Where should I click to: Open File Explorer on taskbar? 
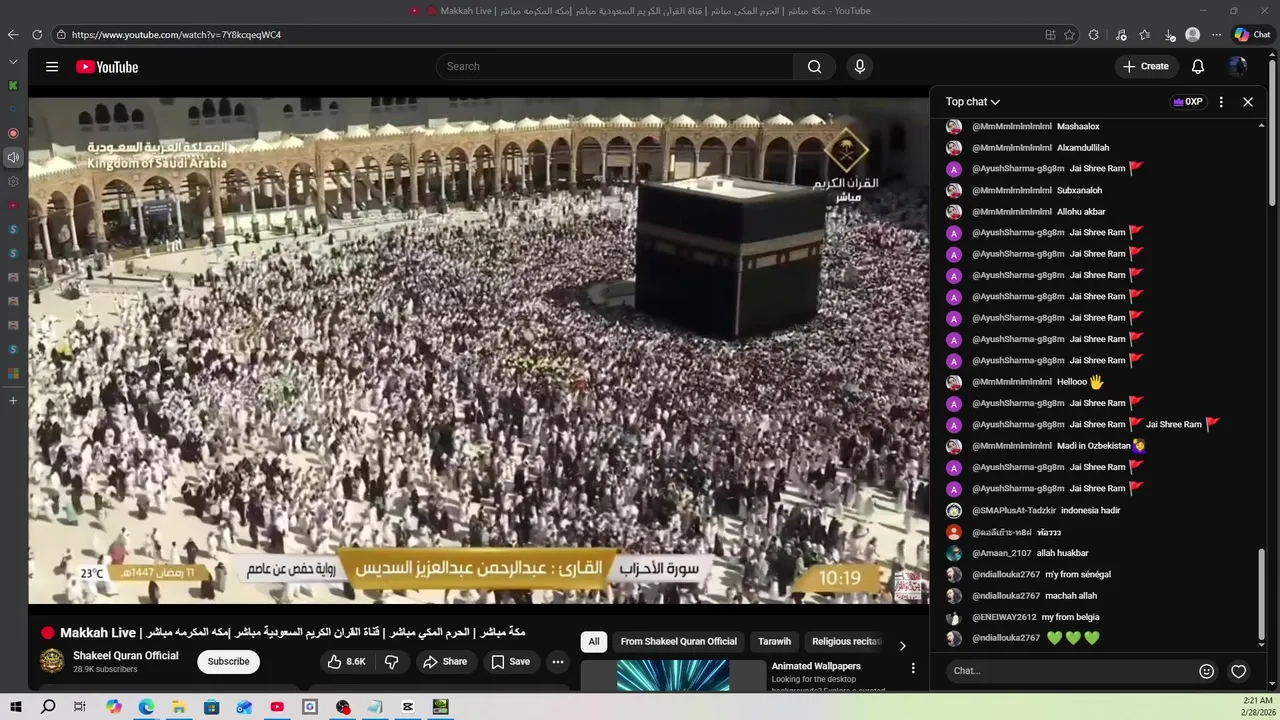(x=179, y=707)
